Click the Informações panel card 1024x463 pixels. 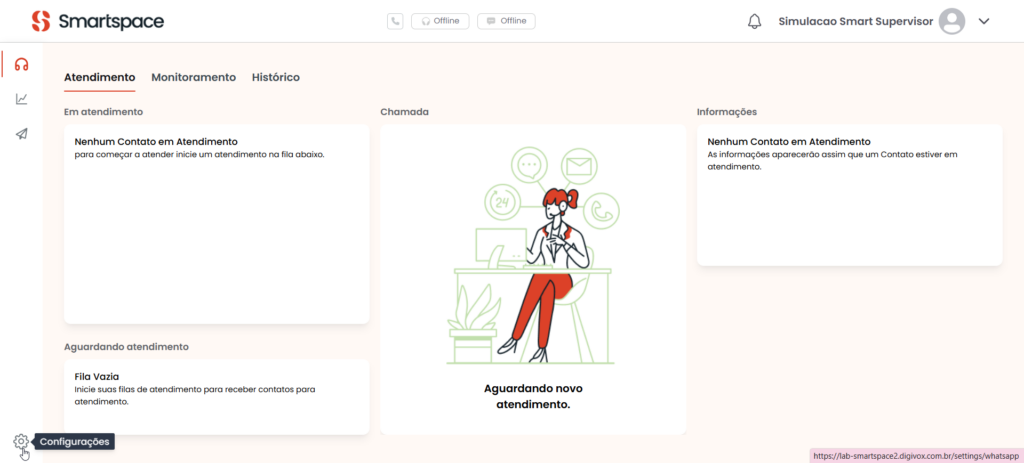[849, 195]
